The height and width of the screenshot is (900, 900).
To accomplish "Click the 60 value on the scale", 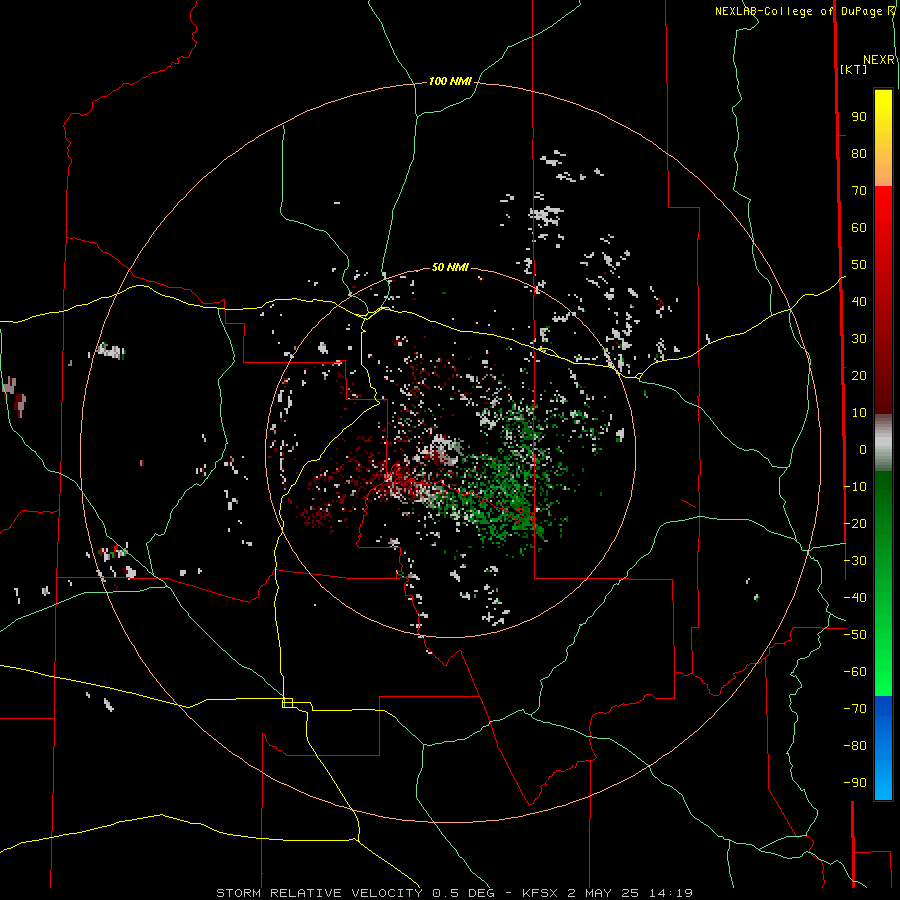I will coord(859,228).
